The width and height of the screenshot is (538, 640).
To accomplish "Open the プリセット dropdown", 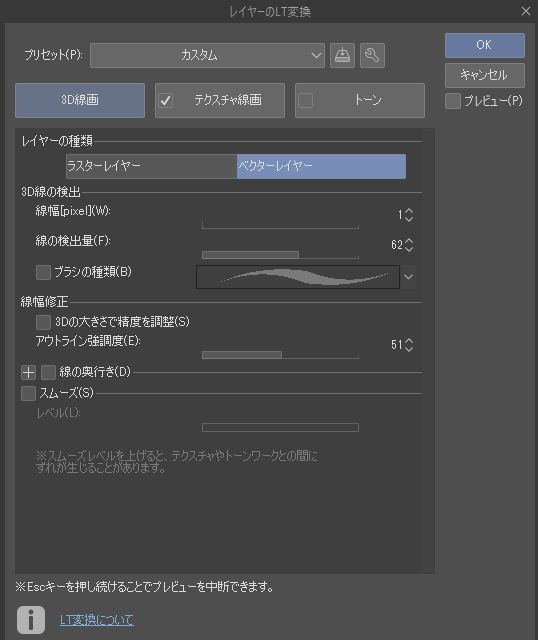I will [x=207, y=55].
